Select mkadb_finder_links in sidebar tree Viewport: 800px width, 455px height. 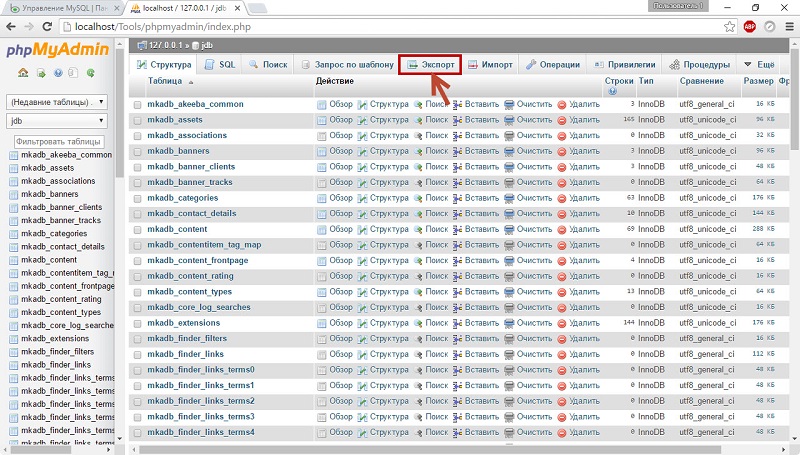tap(56, 365)
